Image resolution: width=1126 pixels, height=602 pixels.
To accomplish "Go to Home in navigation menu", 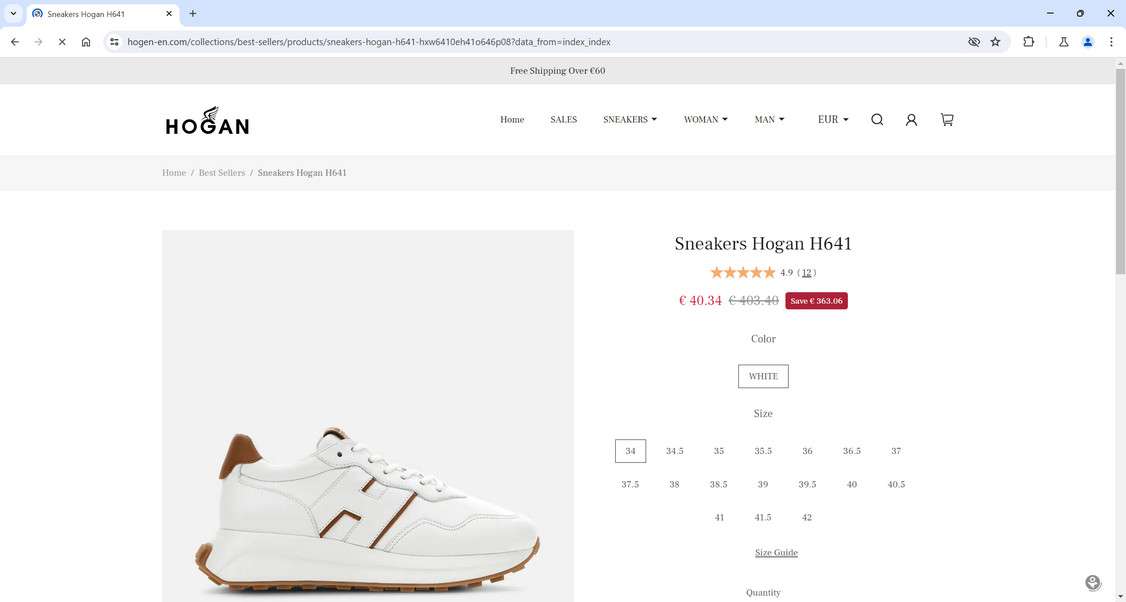I will tap(512, 120).
